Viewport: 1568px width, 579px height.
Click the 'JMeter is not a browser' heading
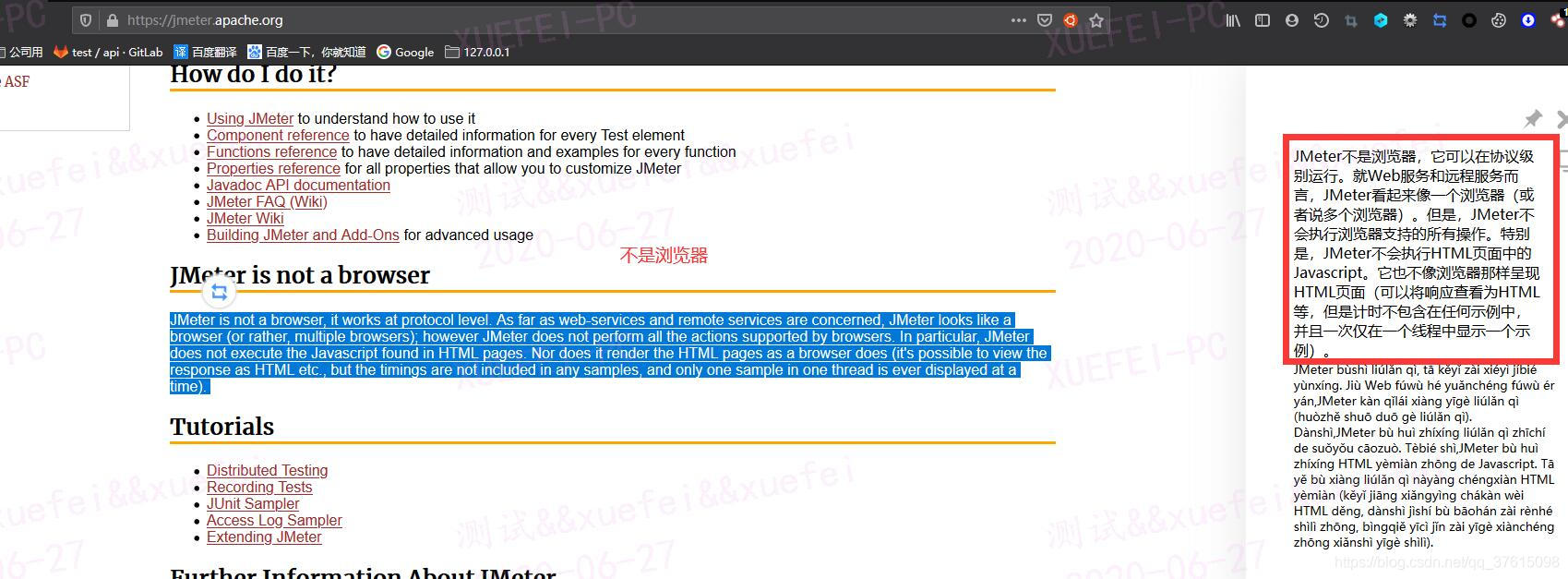(300, 275)
